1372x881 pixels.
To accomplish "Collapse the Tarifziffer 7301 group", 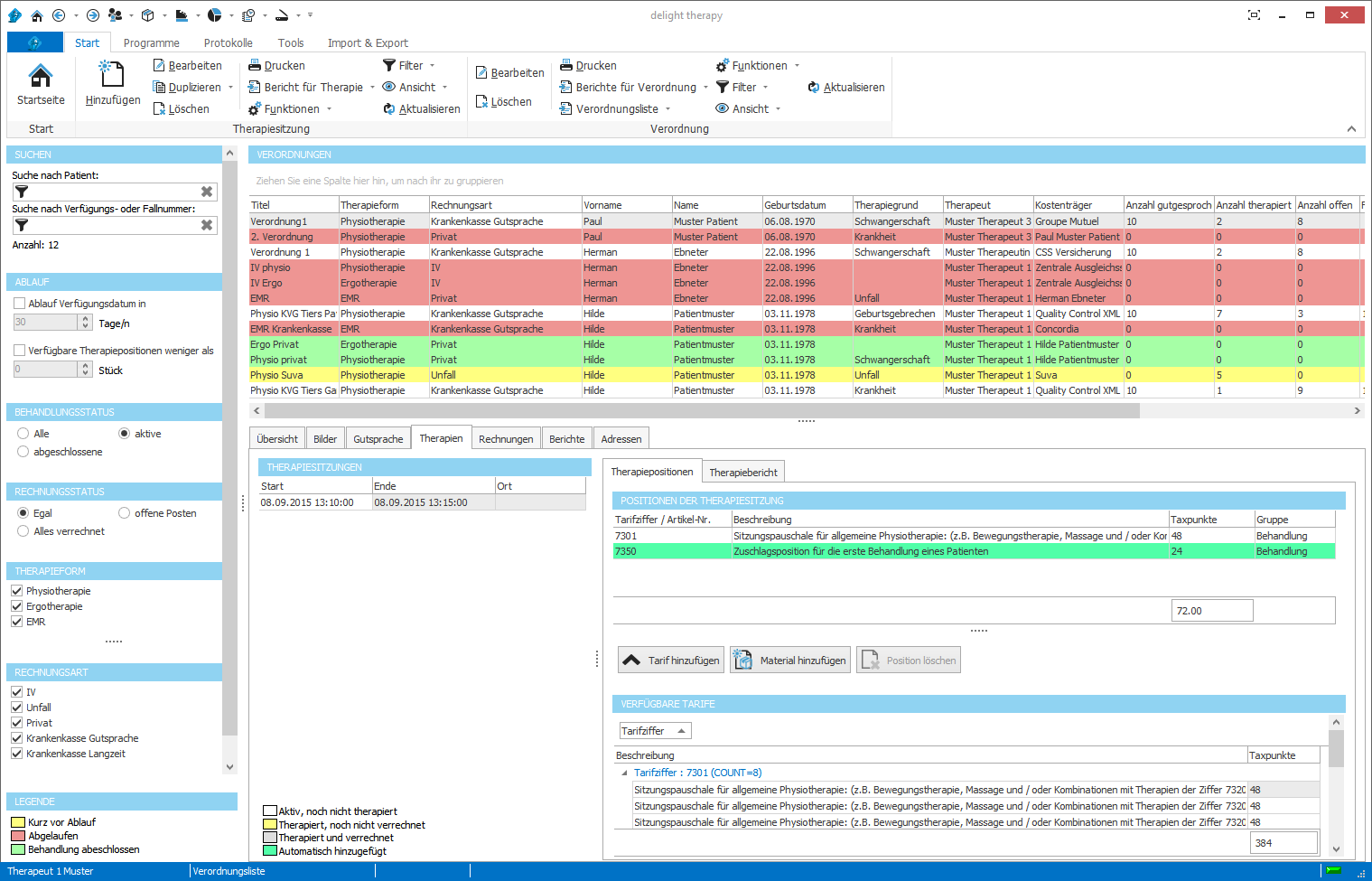I will coord(624,773).
